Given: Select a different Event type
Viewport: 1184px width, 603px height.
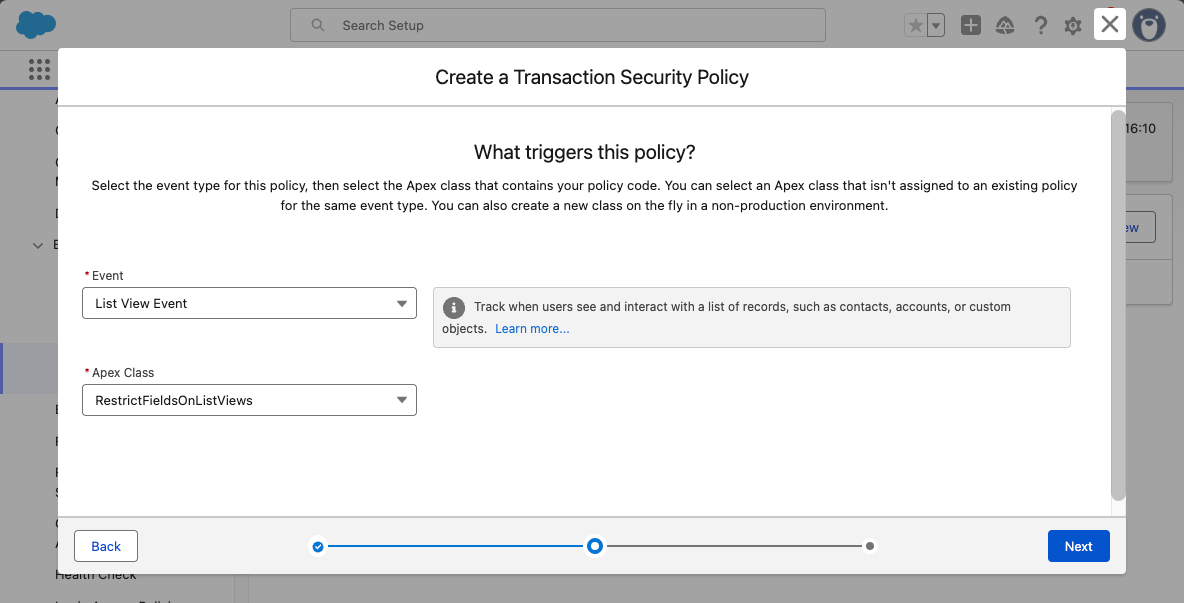Looking at the screenshot, I should (248, 303).
